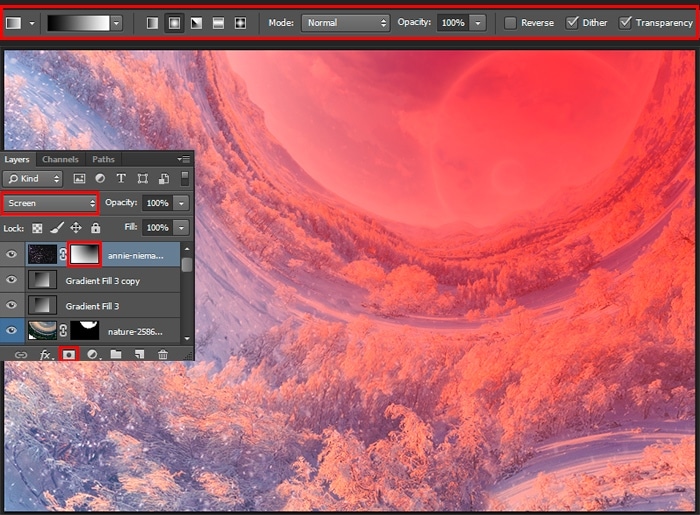This screenshot has height=515, width=700.
Task: Hide the Gradient Fill 3 copy layer
Action: click(x=12, y=280)
